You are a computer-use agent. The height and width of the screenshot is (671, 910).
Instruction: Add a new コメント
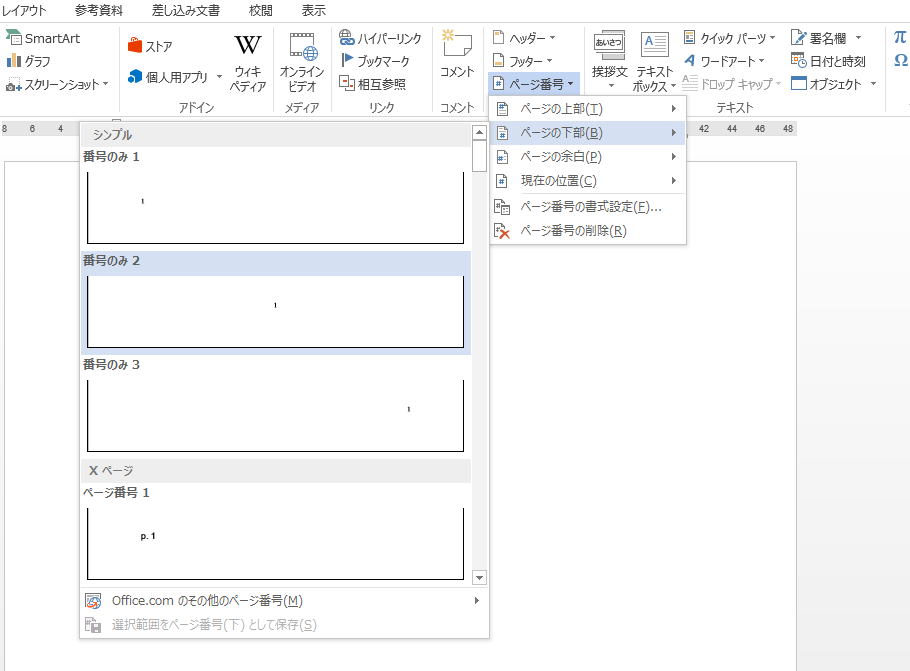point(457,55)
